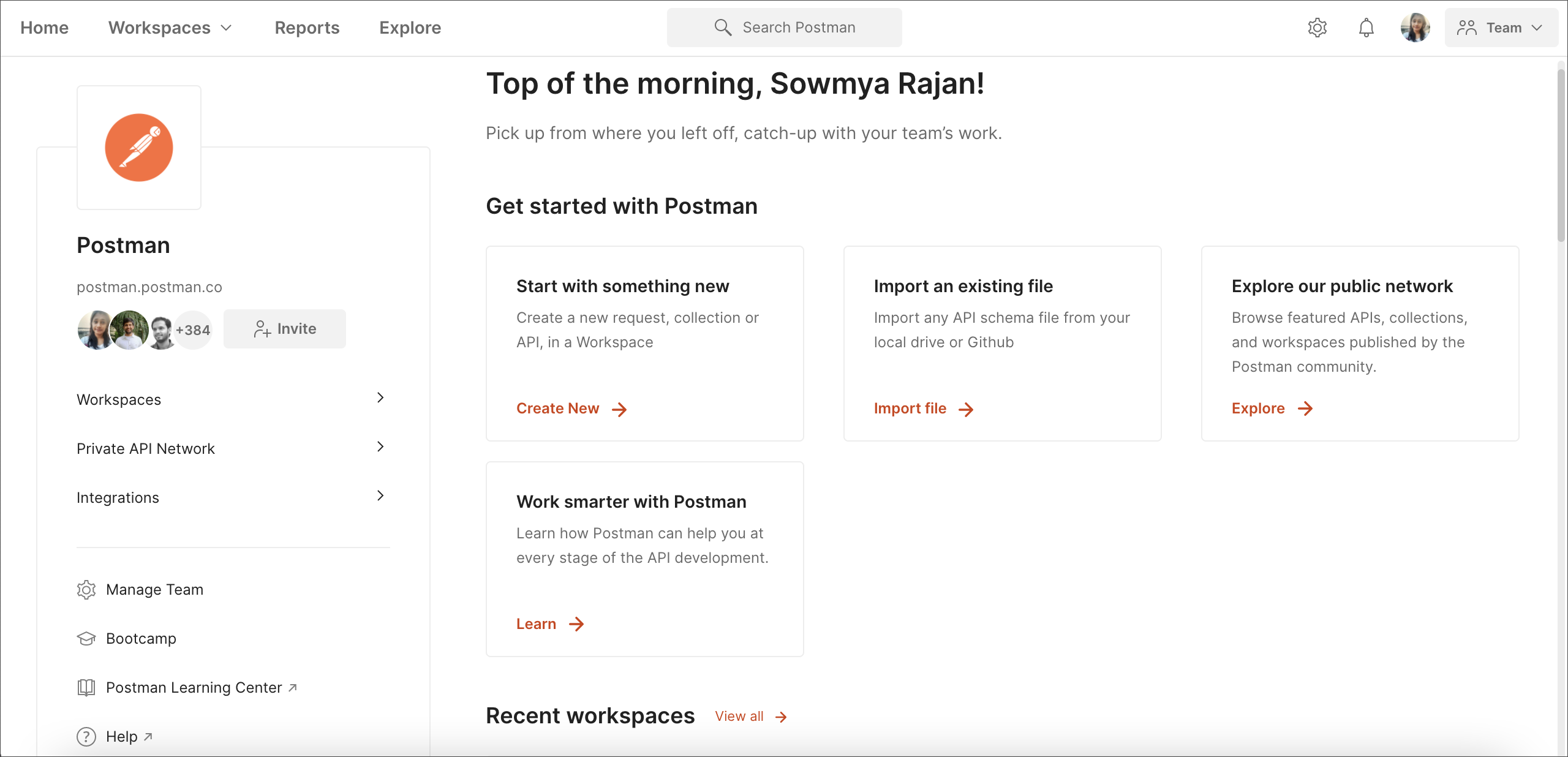This screenshot has width=1568, height=757.
Task: Click the Help question mark icon
Action: coord(86,737)
